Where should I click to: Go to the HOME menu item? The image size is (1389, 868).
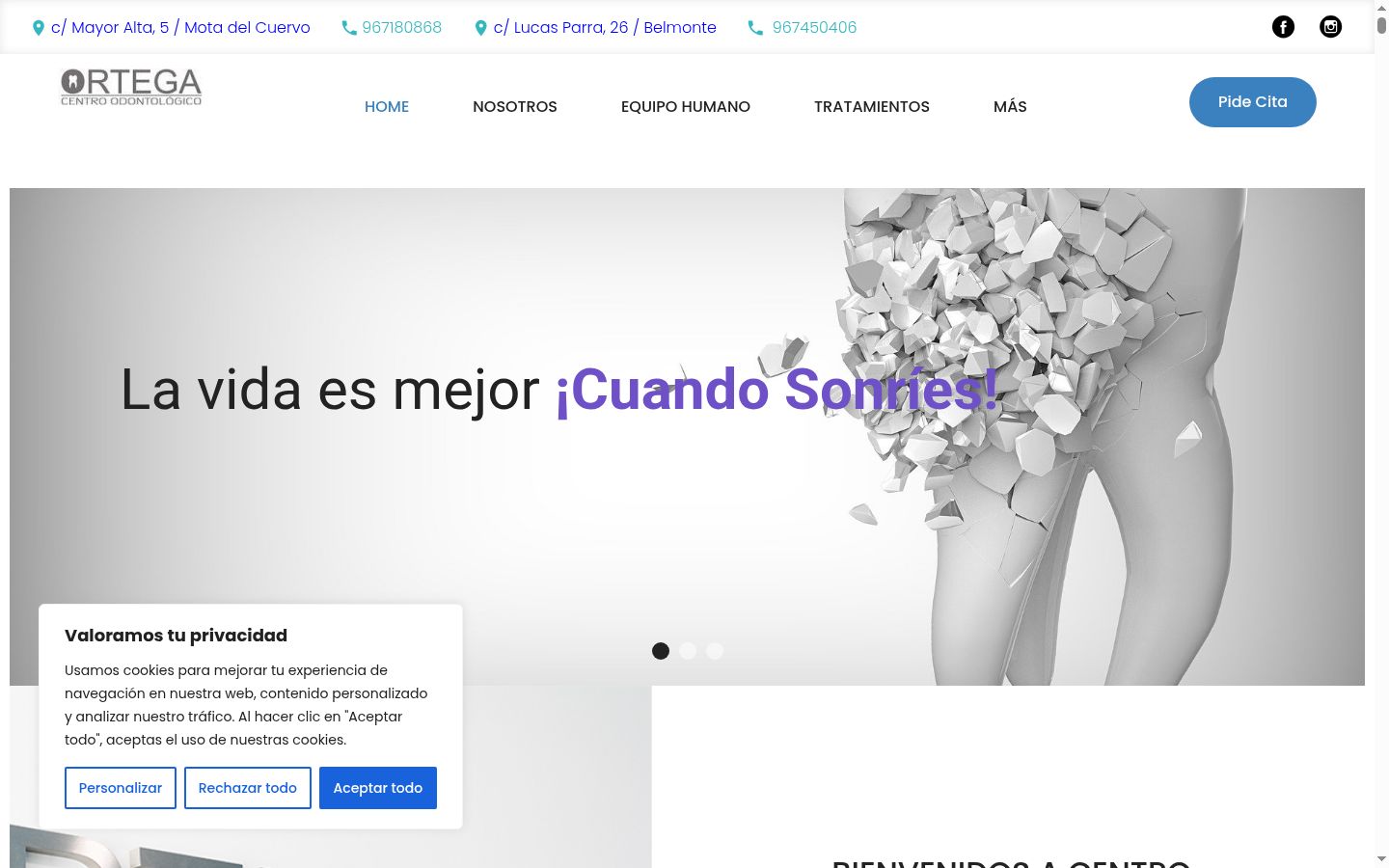[x=387, y=107]
